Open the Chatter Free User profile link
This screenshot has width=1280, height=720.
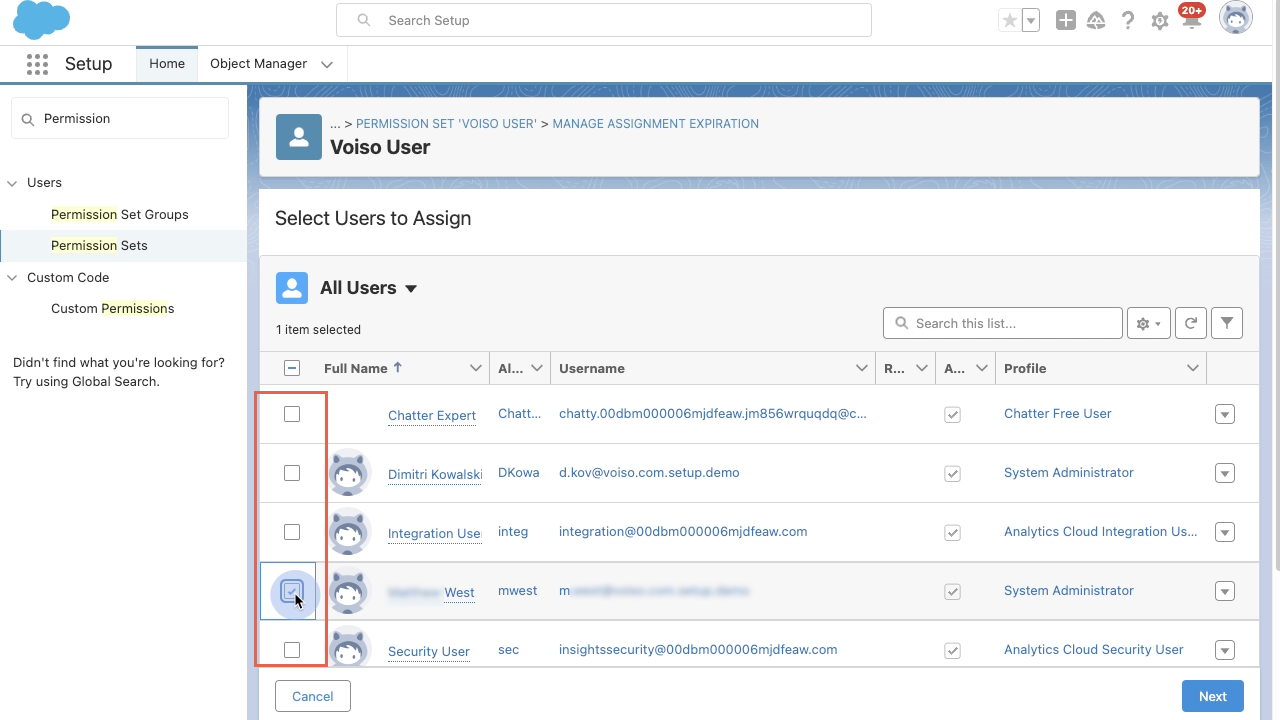click(x=1058, y=413)
